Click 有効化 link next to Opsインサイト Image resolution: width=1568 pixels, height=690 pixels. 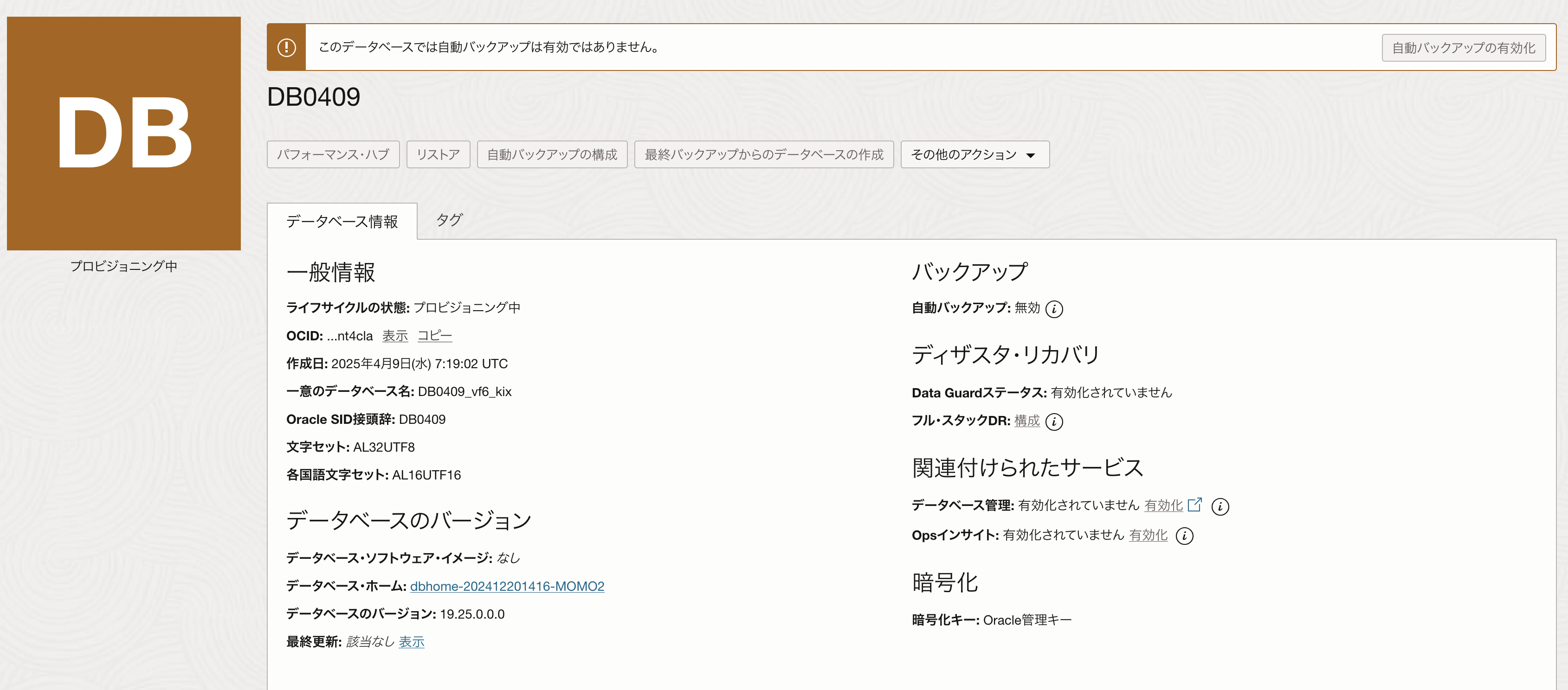pyautogui.click(x=1148, y=535)
